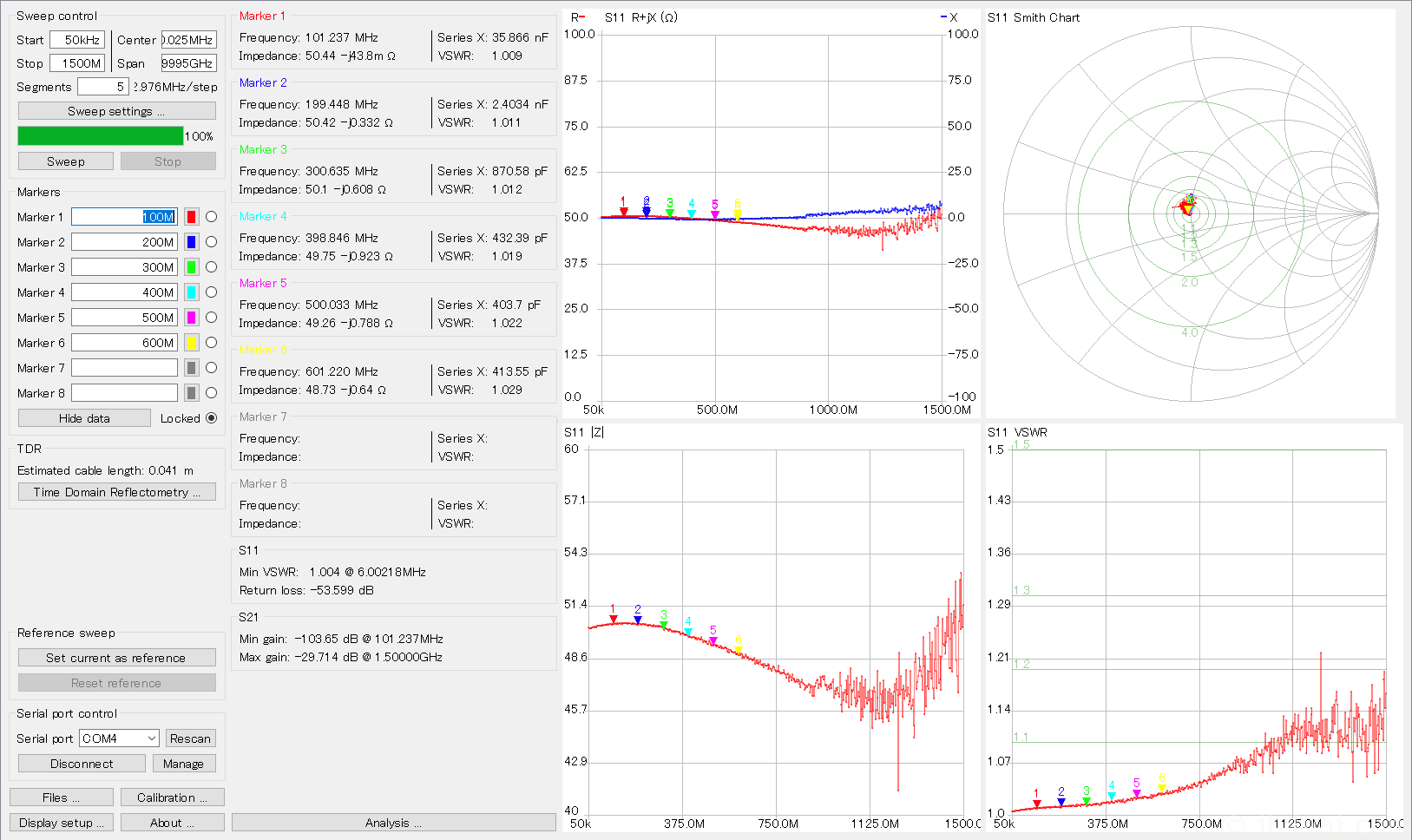Click the Reset reference button
The height and width of the screenshot is (840, 1412).
coord(117,683)
